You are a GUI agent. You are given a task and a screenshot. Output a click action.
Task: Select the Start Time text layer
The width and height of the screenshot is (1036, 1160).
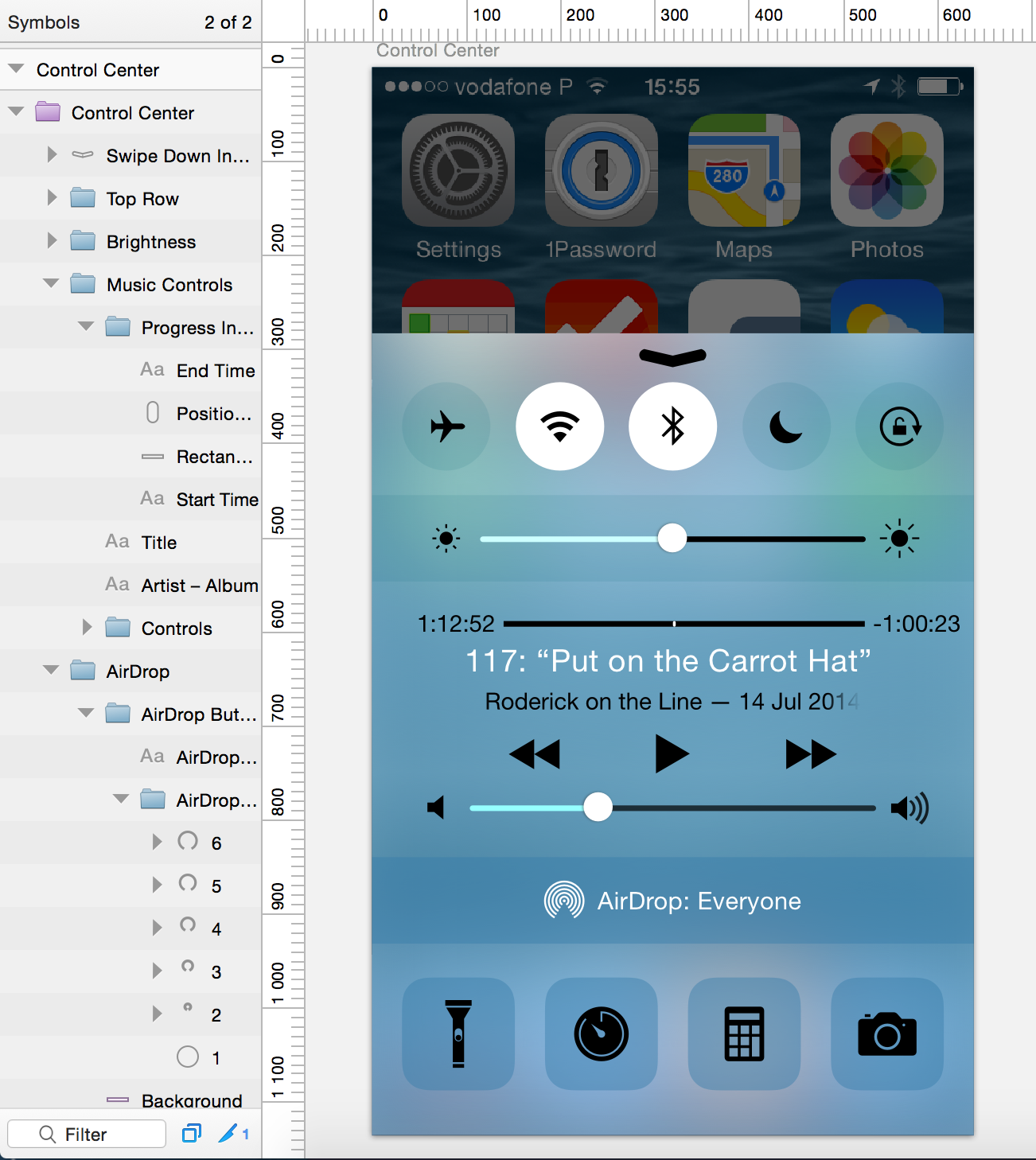[130, 500]
